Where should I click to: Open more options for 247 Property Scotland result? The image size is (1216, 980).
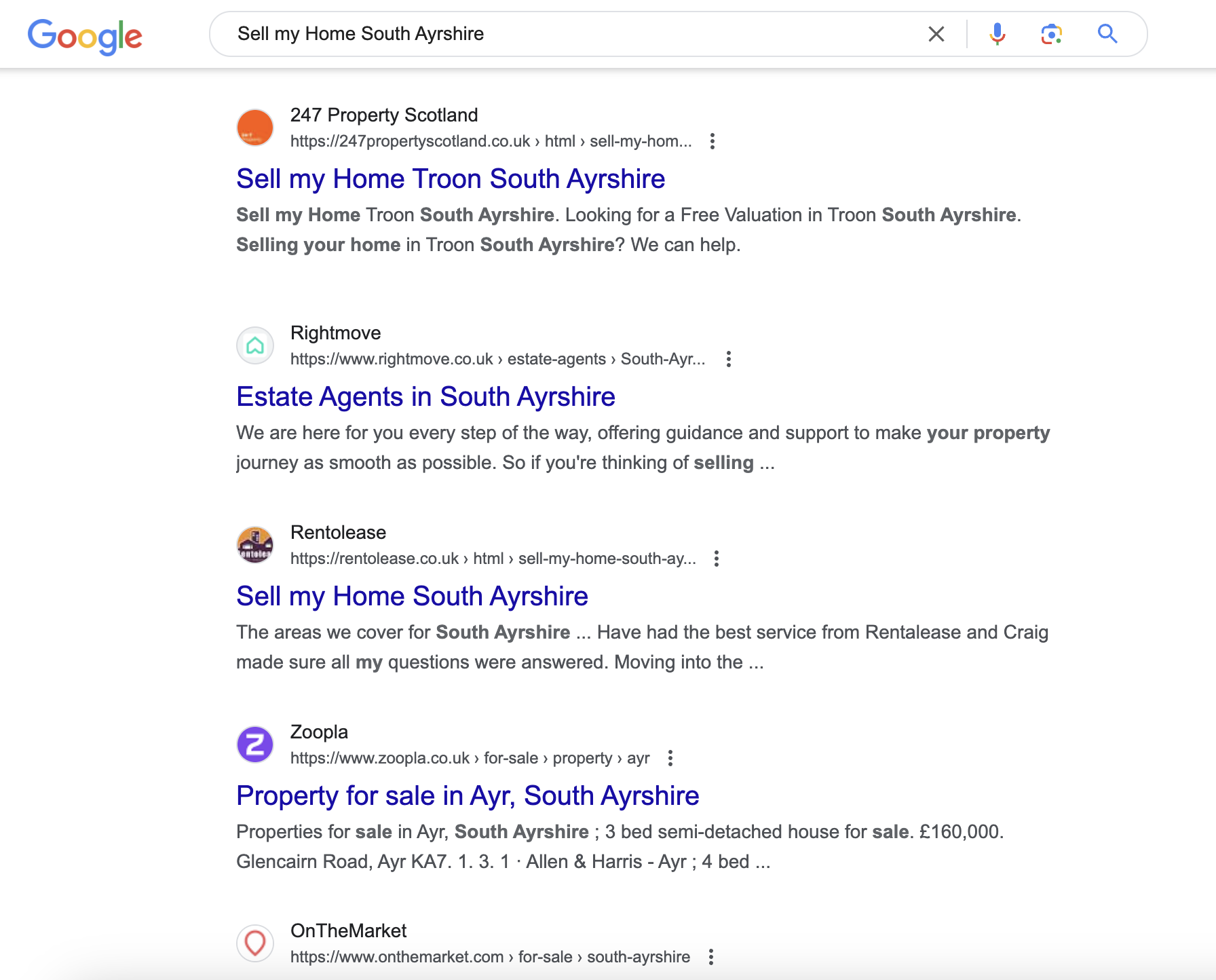tap(712, 141)
